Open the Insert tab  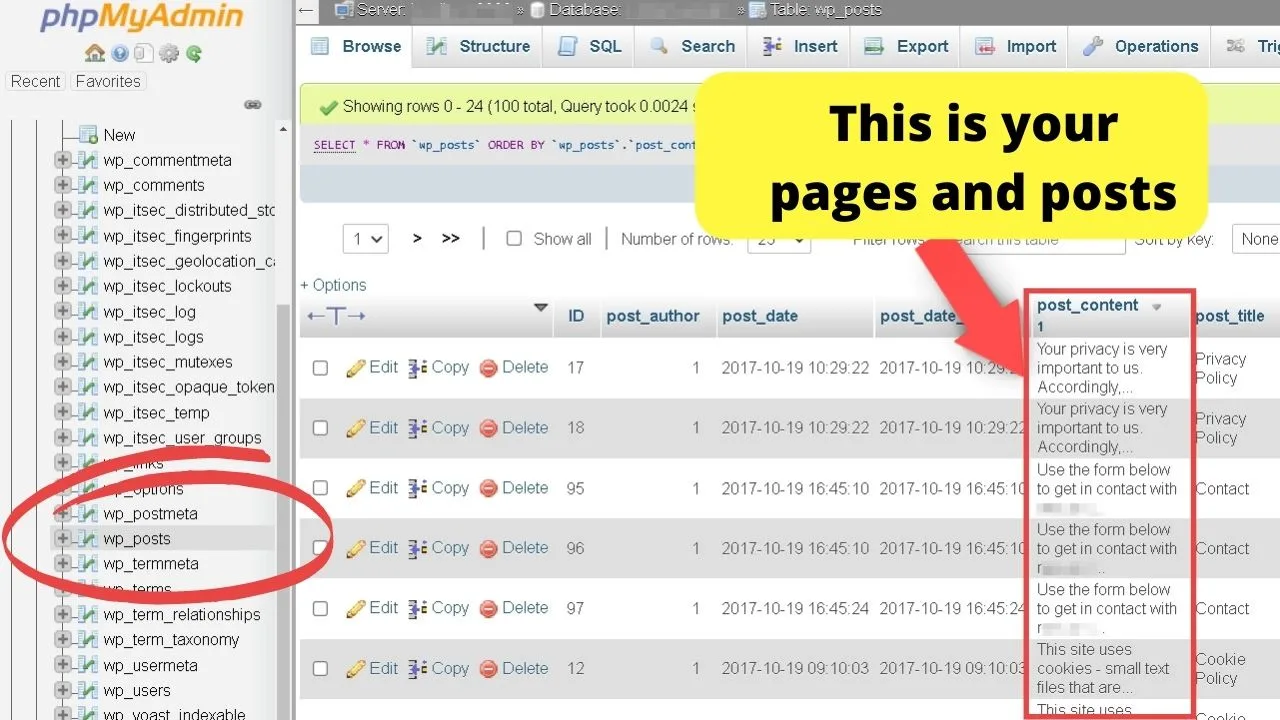[x=800, y=46]
